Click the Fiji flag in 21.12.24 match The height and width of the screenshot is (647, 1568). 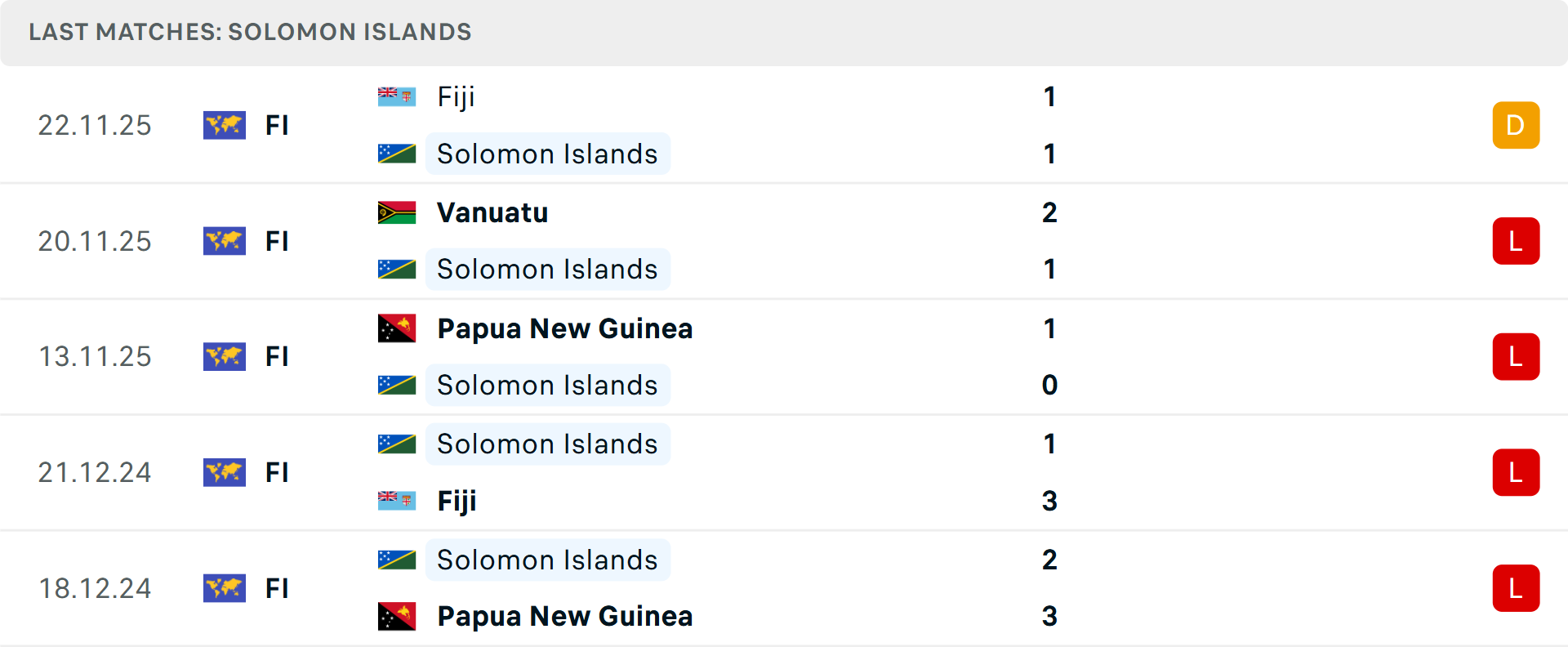coord(397,500)
